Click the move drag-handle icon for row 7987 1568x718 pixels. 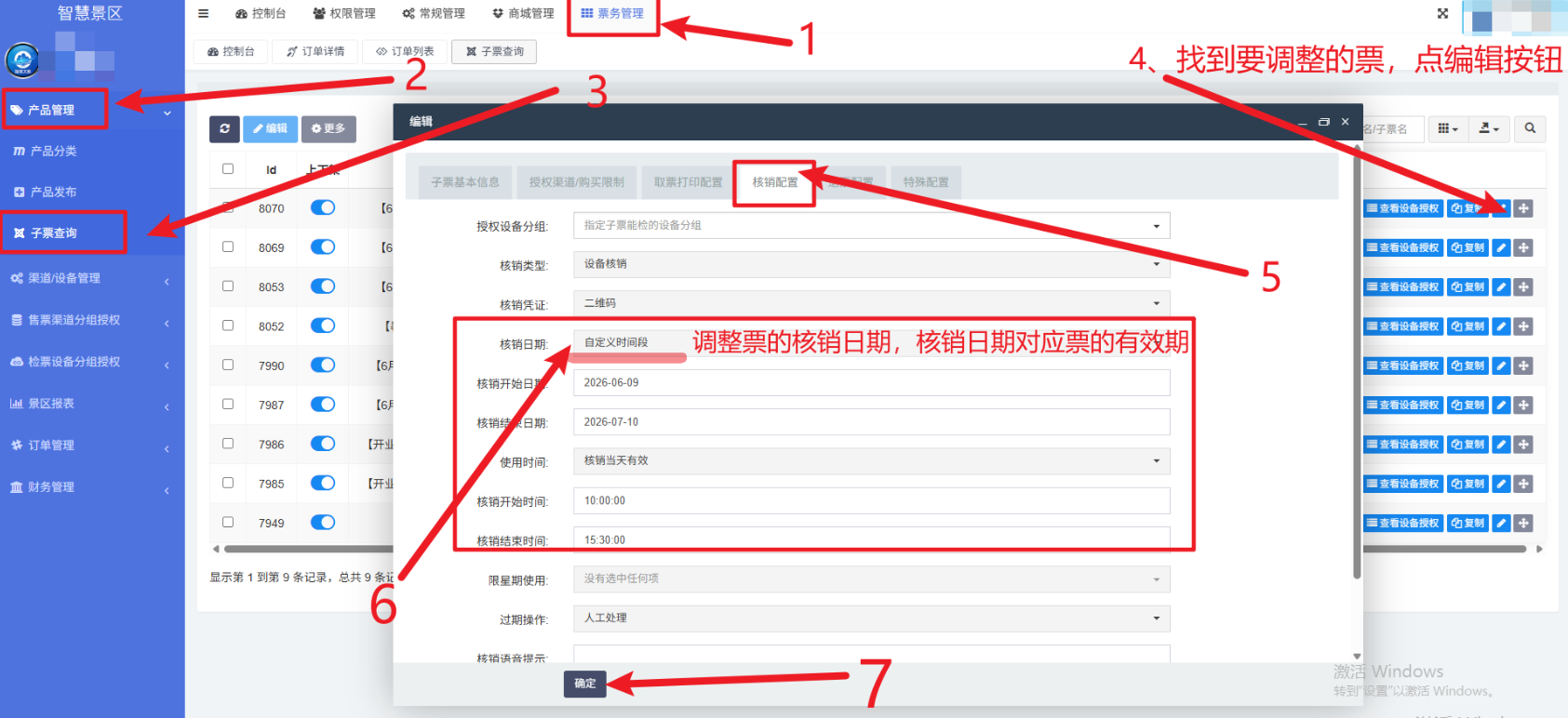1523,406
